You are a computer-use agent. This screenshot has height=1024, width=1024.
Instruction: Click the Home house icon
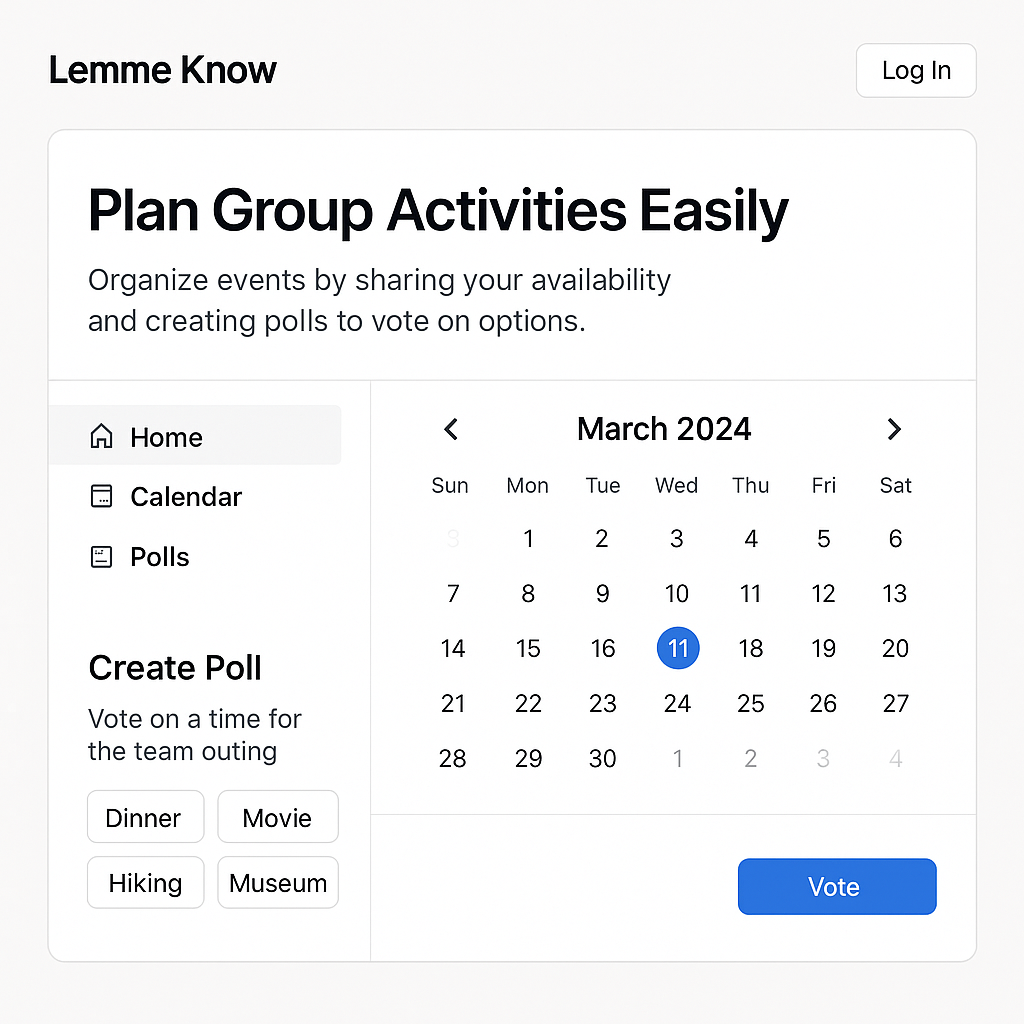pyautogui.click(x=101, y=437)
